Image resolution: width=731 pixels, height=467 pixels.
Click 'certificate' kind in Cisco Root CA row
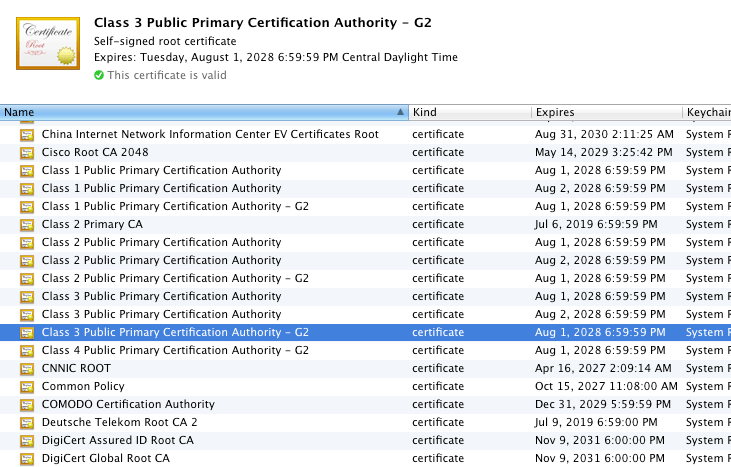pos(438,152)
